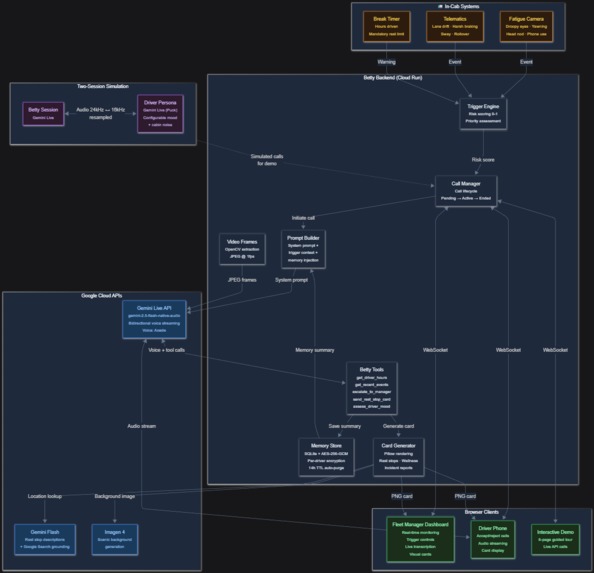Select the Betty Tools node

point(372,388)
